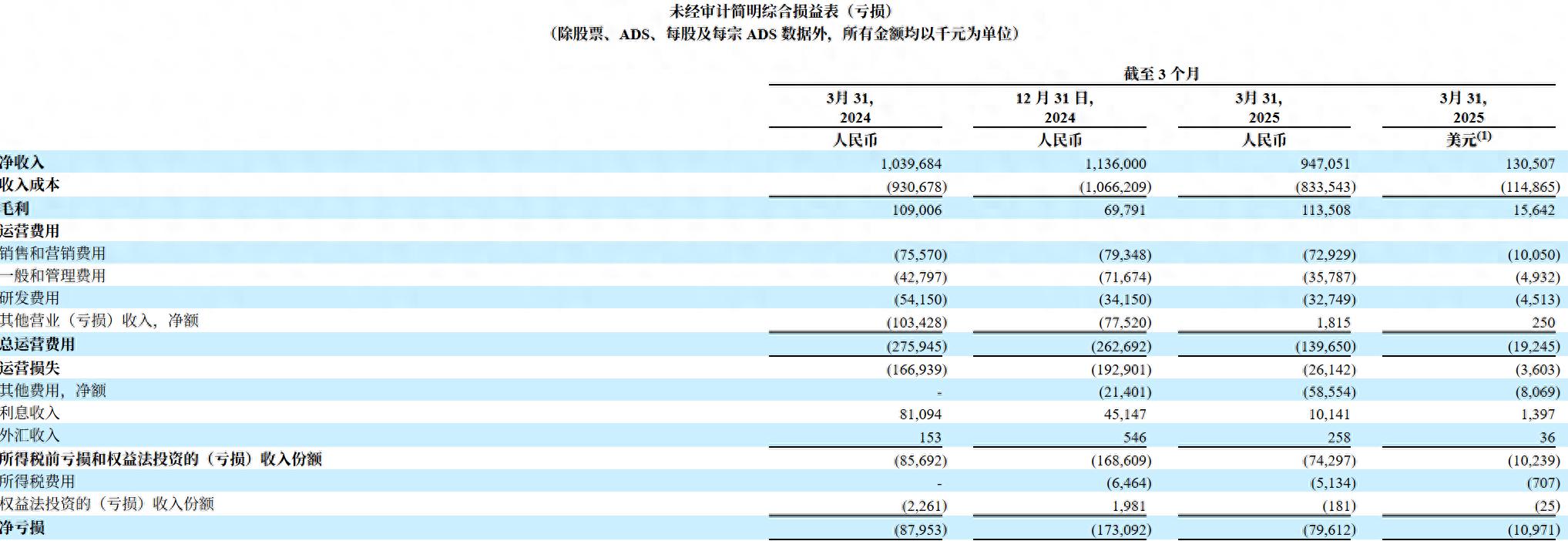Screen dimensions: 1568x541
Task: Select the 运营损失 row label
Action: 29,368
